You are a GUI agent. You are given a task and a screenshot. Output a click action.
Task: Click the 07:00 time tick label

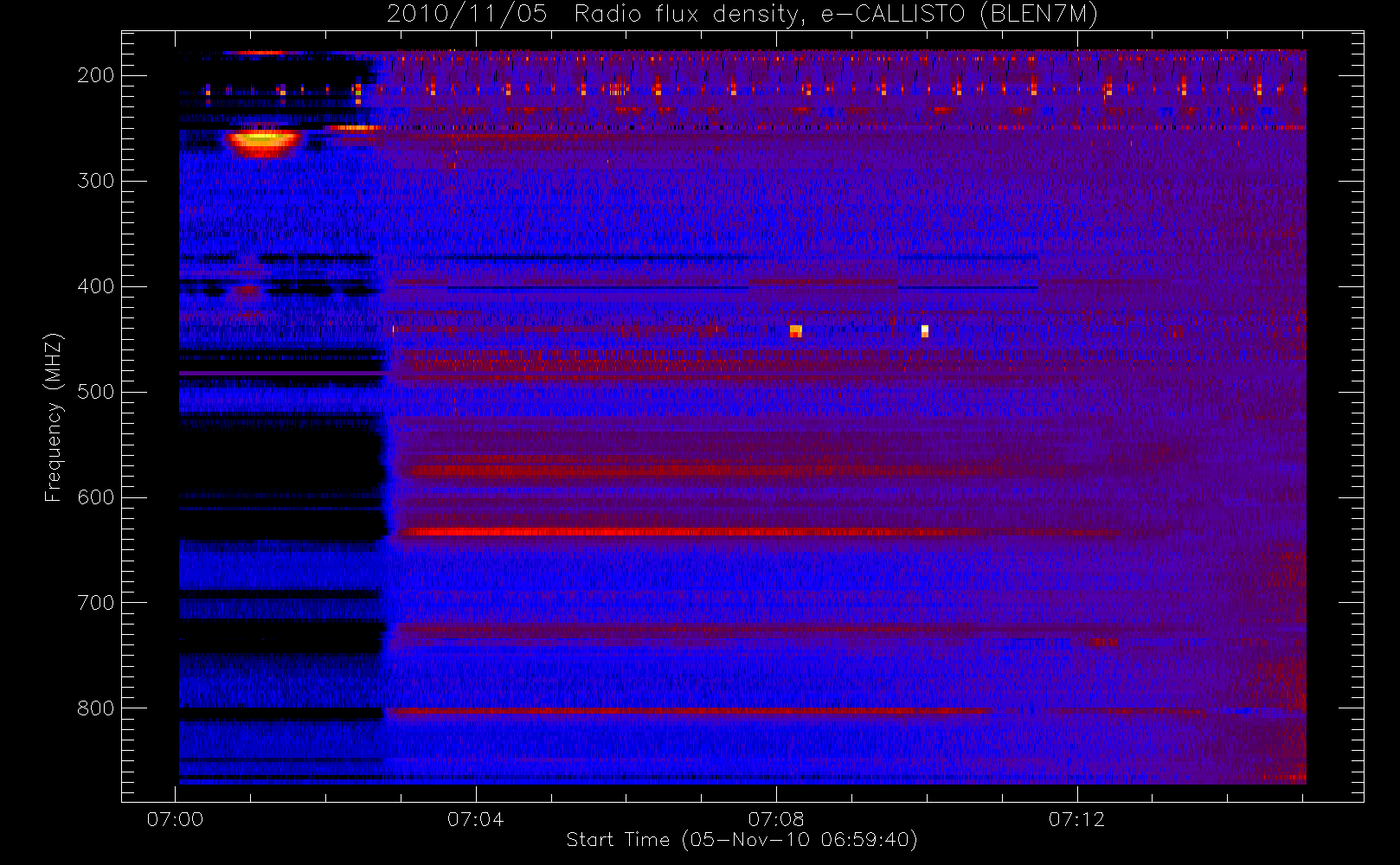point(175,819)
